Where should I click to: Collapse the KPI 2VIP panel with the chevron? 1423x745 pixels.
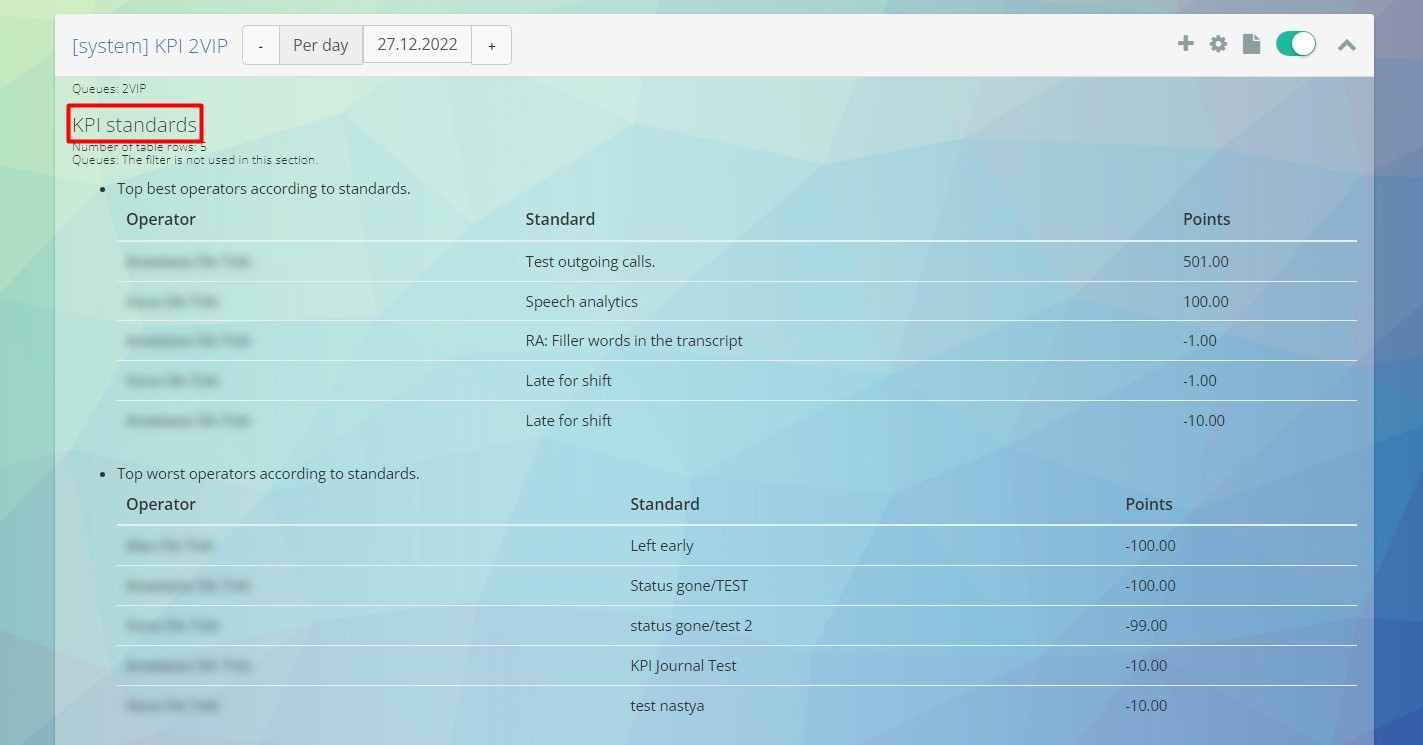(x=1347, y=45)
